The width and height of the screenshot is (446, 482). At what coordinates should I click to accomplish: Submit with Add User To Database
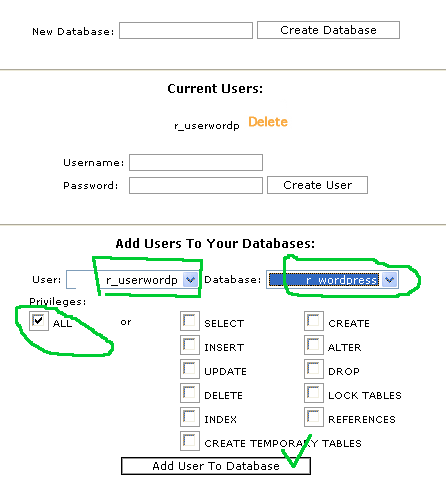click(216, 466)
